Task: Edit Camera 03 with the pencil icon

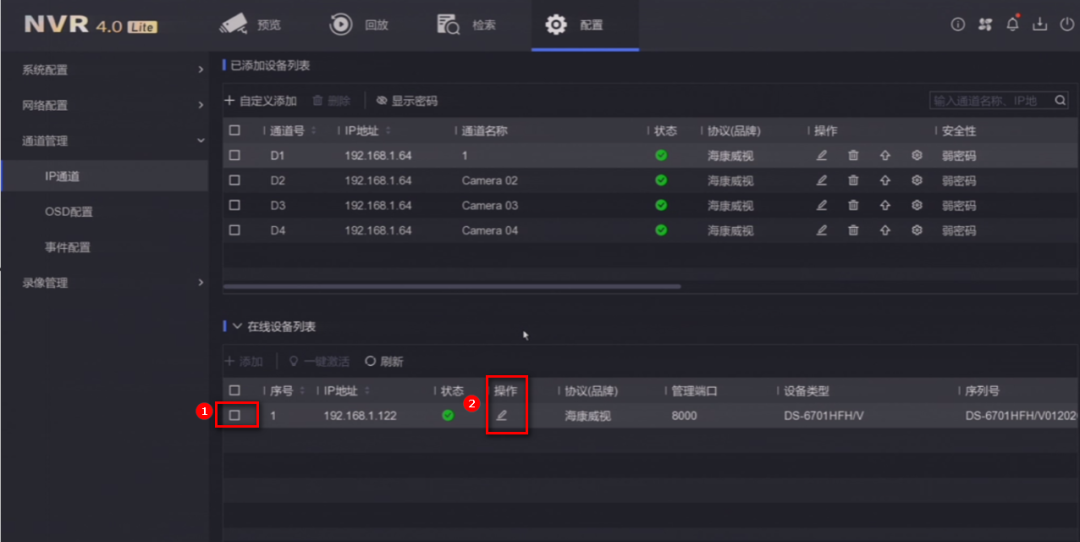Action: tap(821, 205)
